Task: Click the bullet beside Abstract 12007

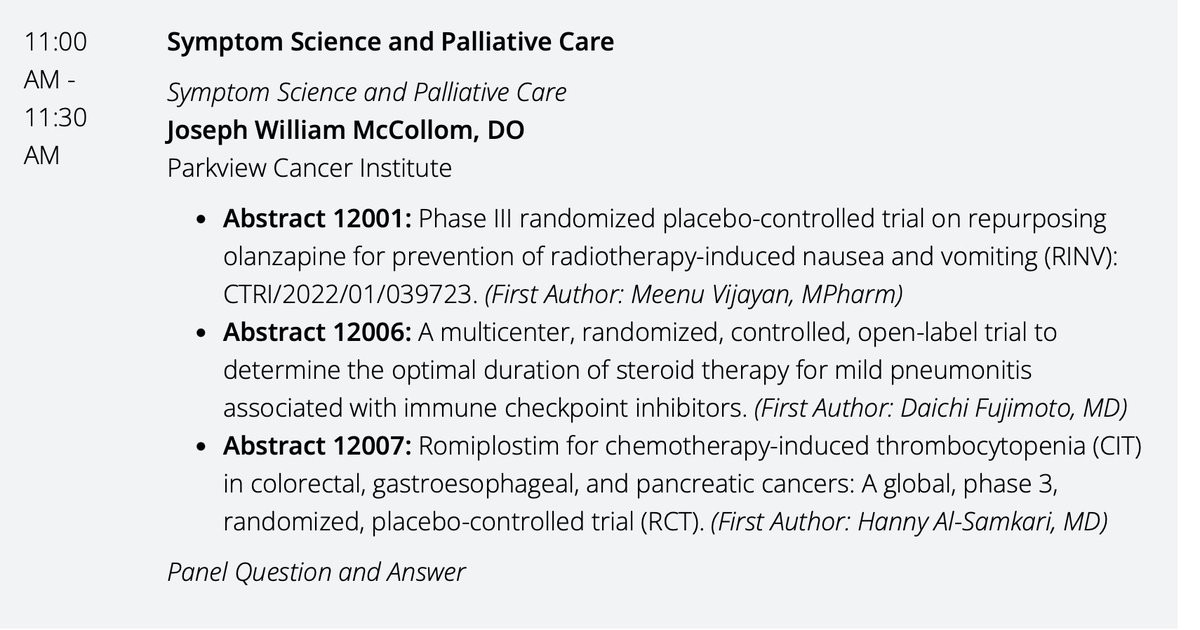Action: click(203, 446)
